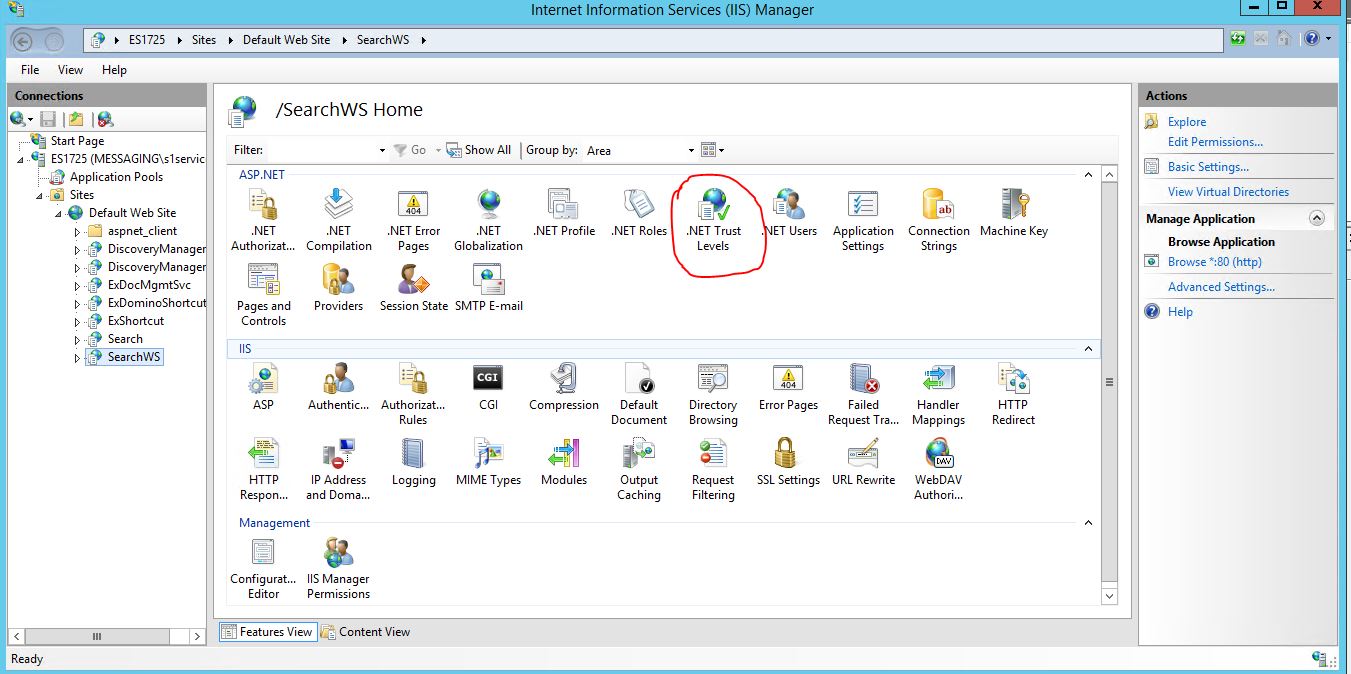This screenshot has width=1351, height=674.
Task: Expand the Search node in Connections tree
Action: tap(78, 338)
